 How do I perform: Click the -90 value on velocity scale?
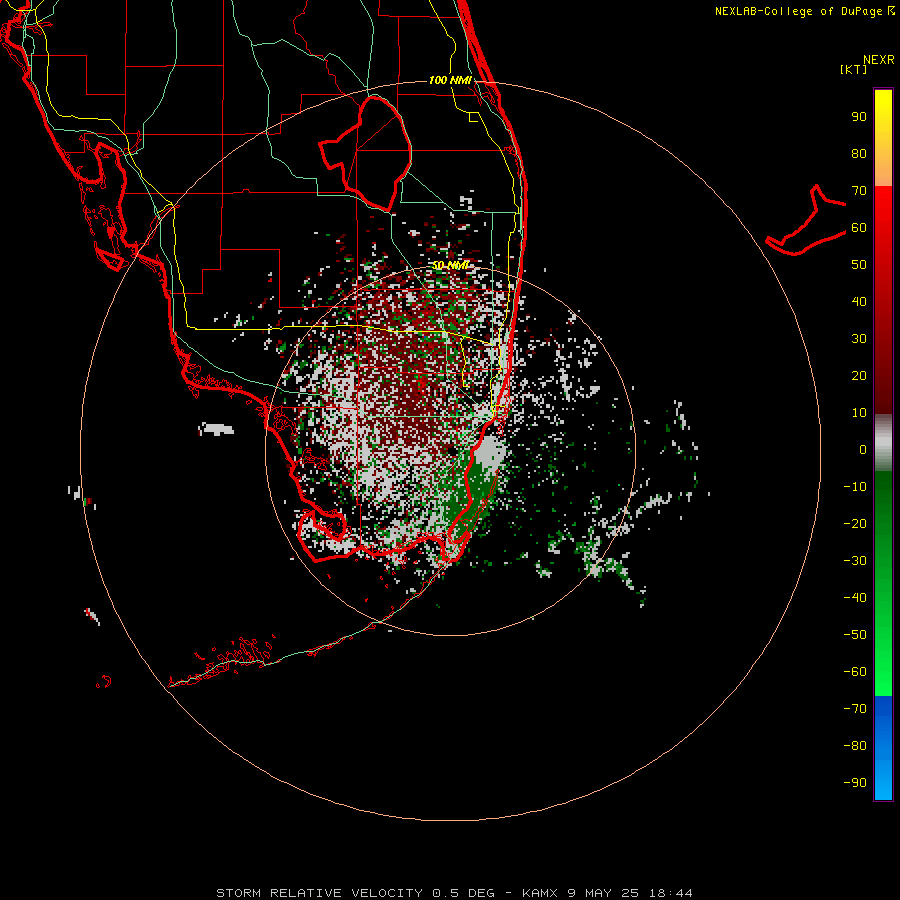pyautogui.click(x=855, y=783)
